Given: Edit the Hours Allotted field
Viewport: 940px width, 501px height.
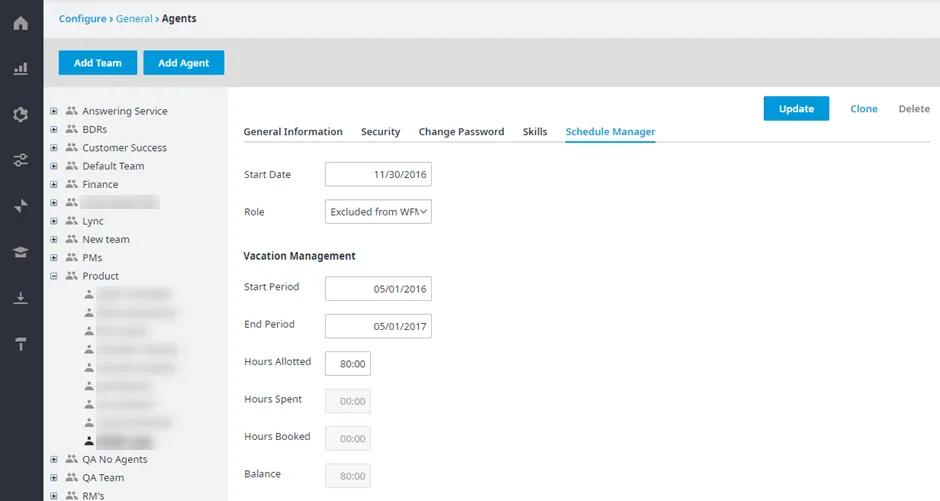Looking at the screenshot, I should pos(348,364).
